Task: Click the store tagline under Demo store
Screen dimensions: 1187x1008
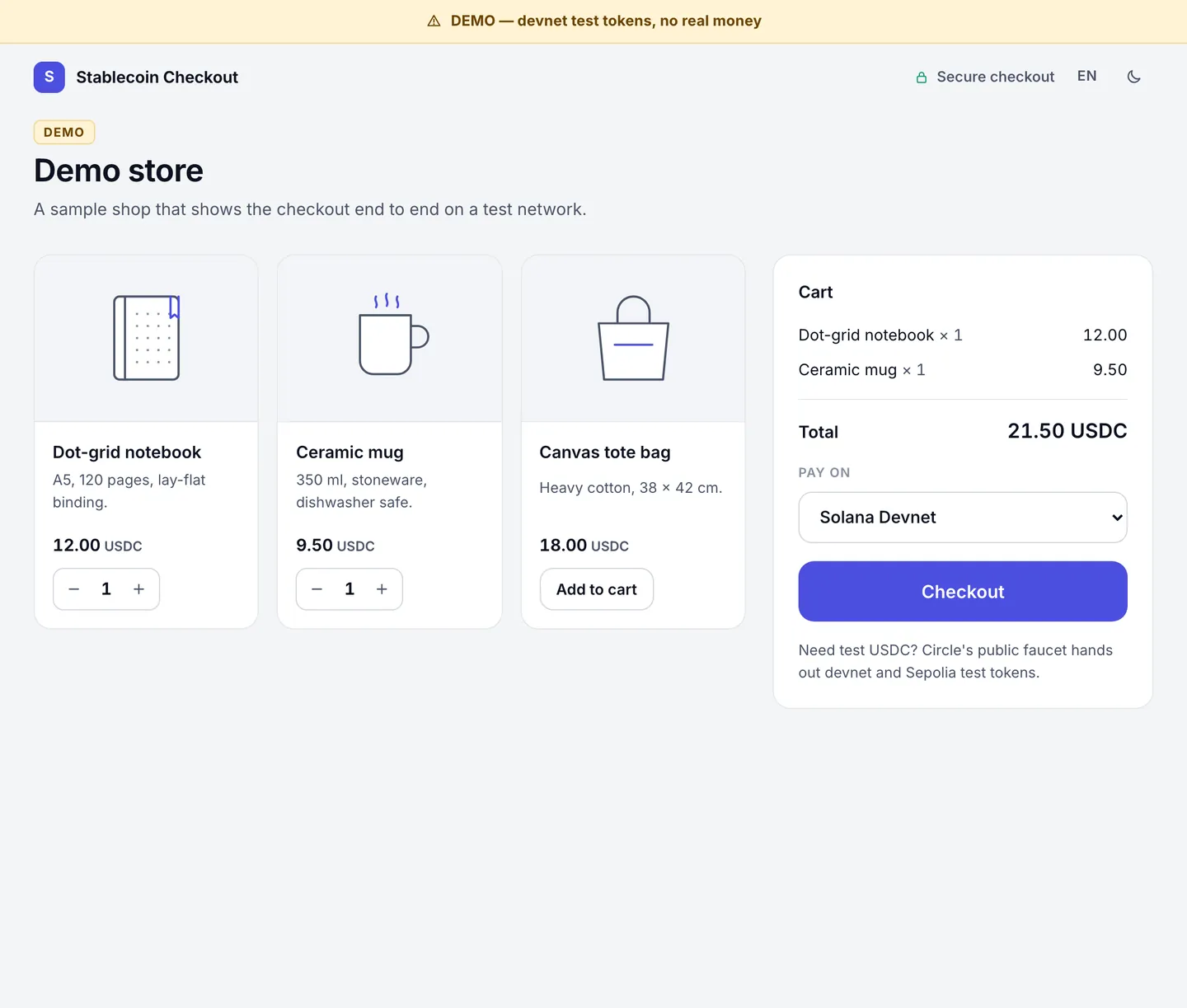Action: point(310,209)
